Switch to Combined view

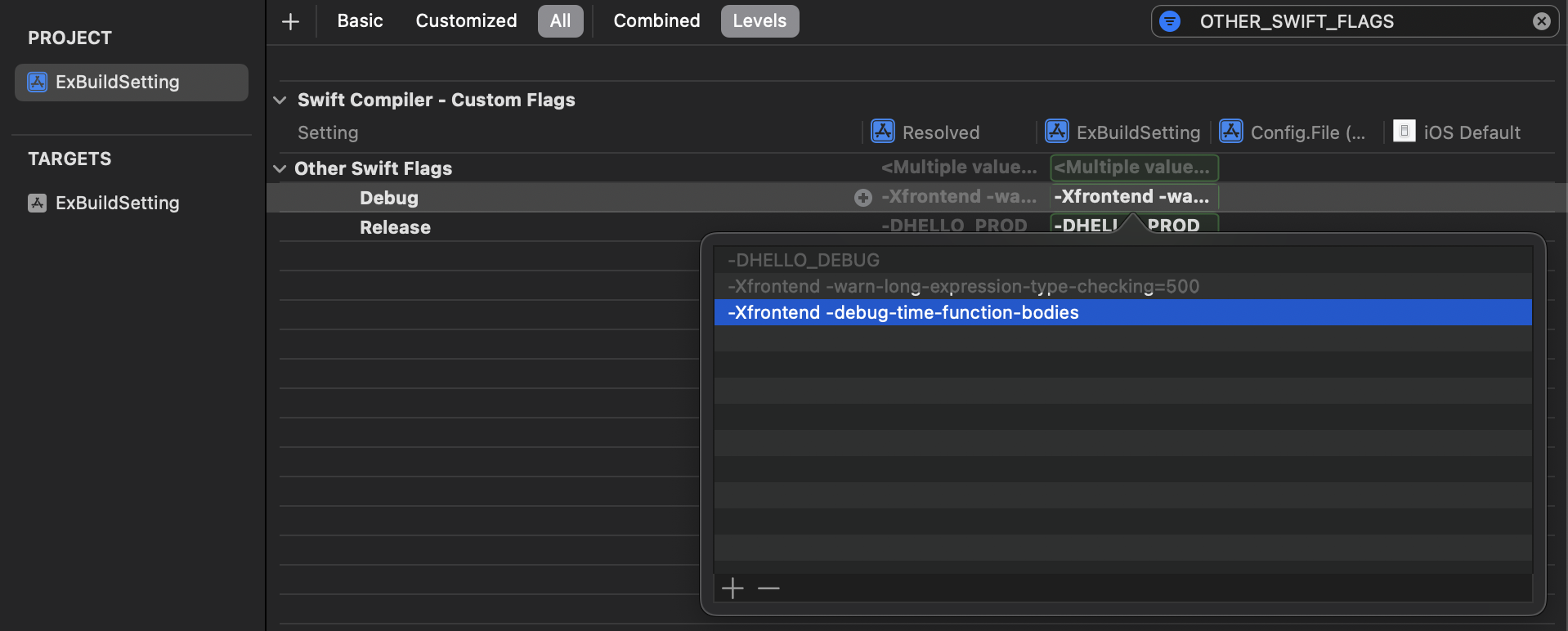tap(656, 21)
